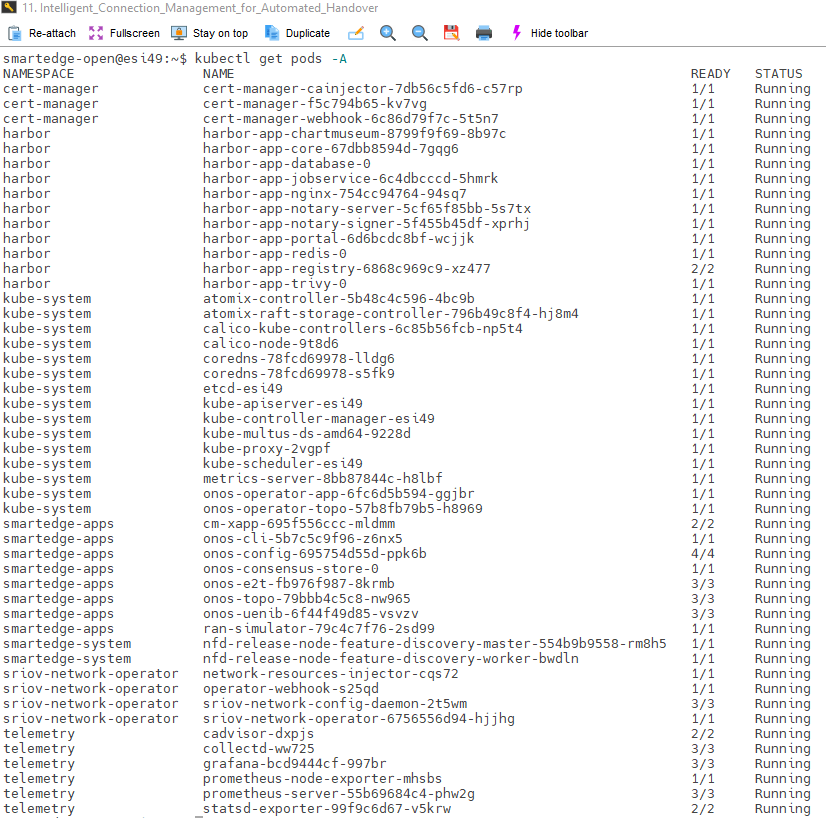Click cm-xapp-695f556ccc-mldmm pod name
This screenshot has height=818, width=826.
click(x=299, y=524)
